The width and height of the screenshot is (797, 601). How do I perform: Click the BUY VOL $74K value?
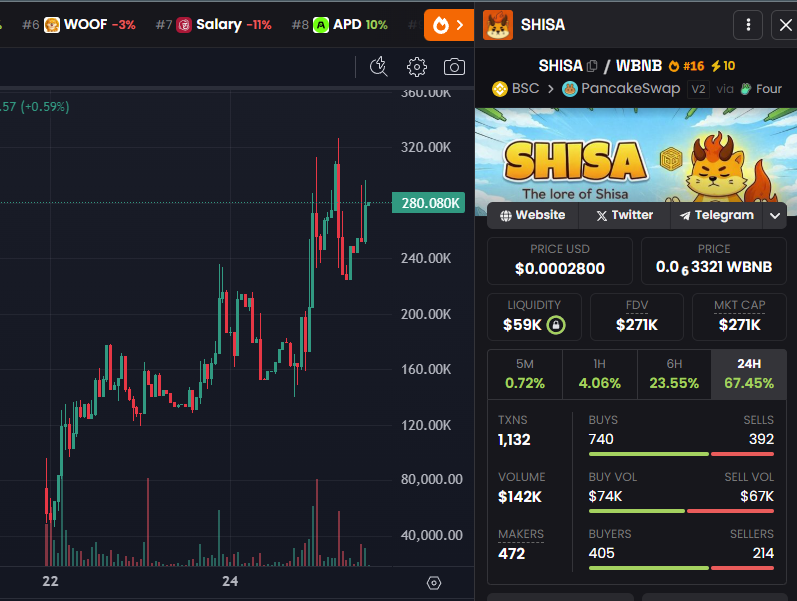(x=605, y=496)
